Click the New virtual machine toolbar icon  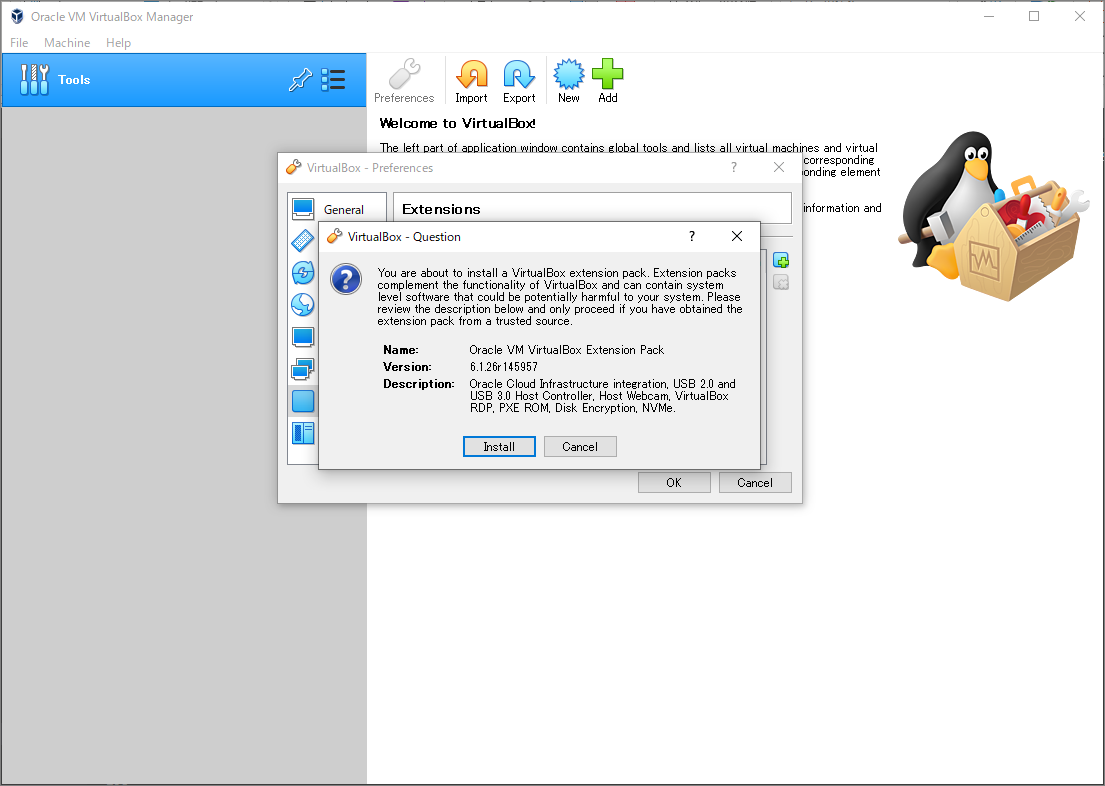569,81
